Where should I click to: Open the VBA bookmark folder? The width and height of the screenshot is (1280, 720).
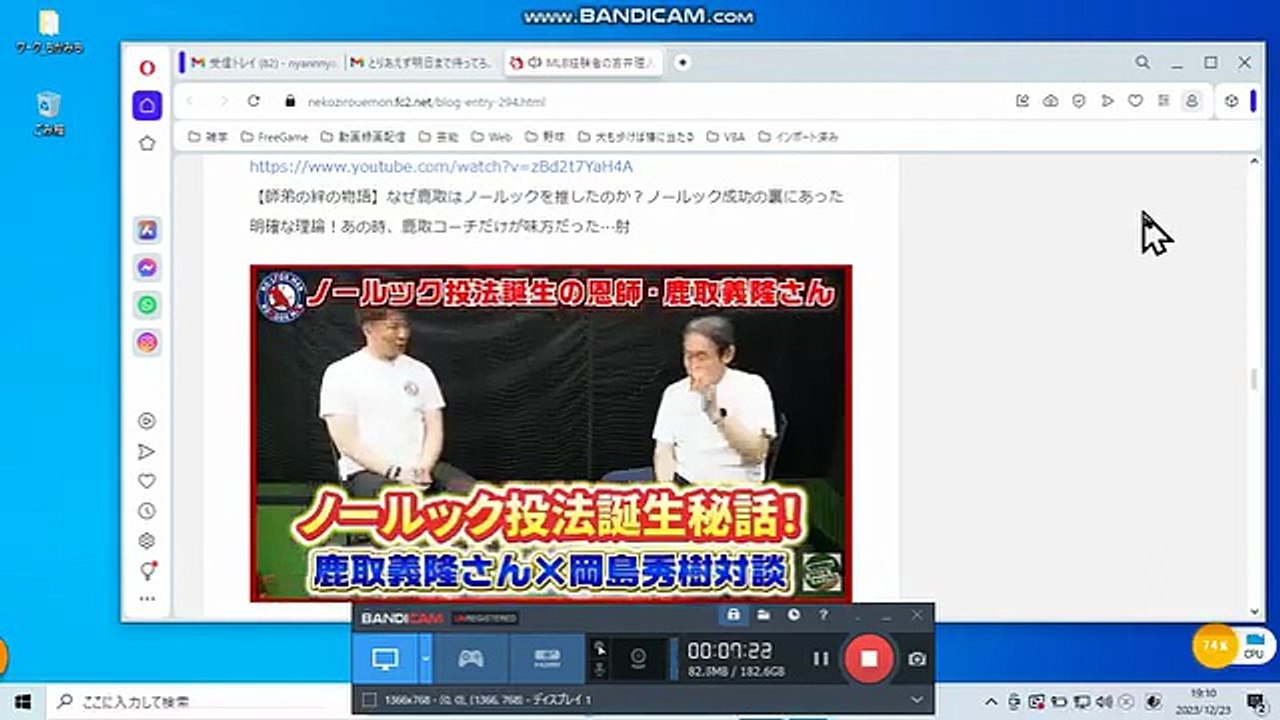click(726, 137)
